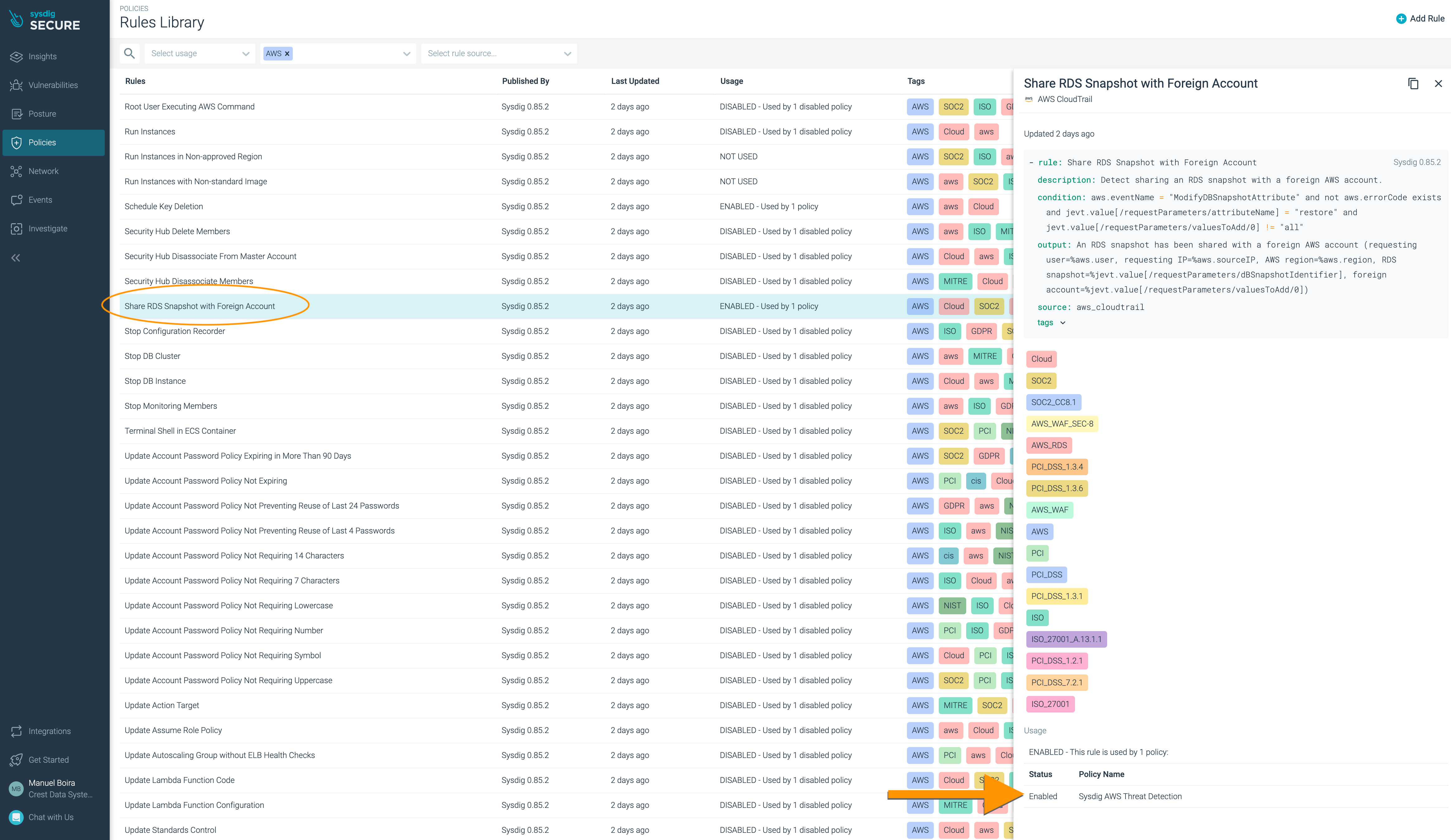This screenshot has height=840, width=1451.
Task: Remove the AWS filter tag
Action: (x=287, y=54)
